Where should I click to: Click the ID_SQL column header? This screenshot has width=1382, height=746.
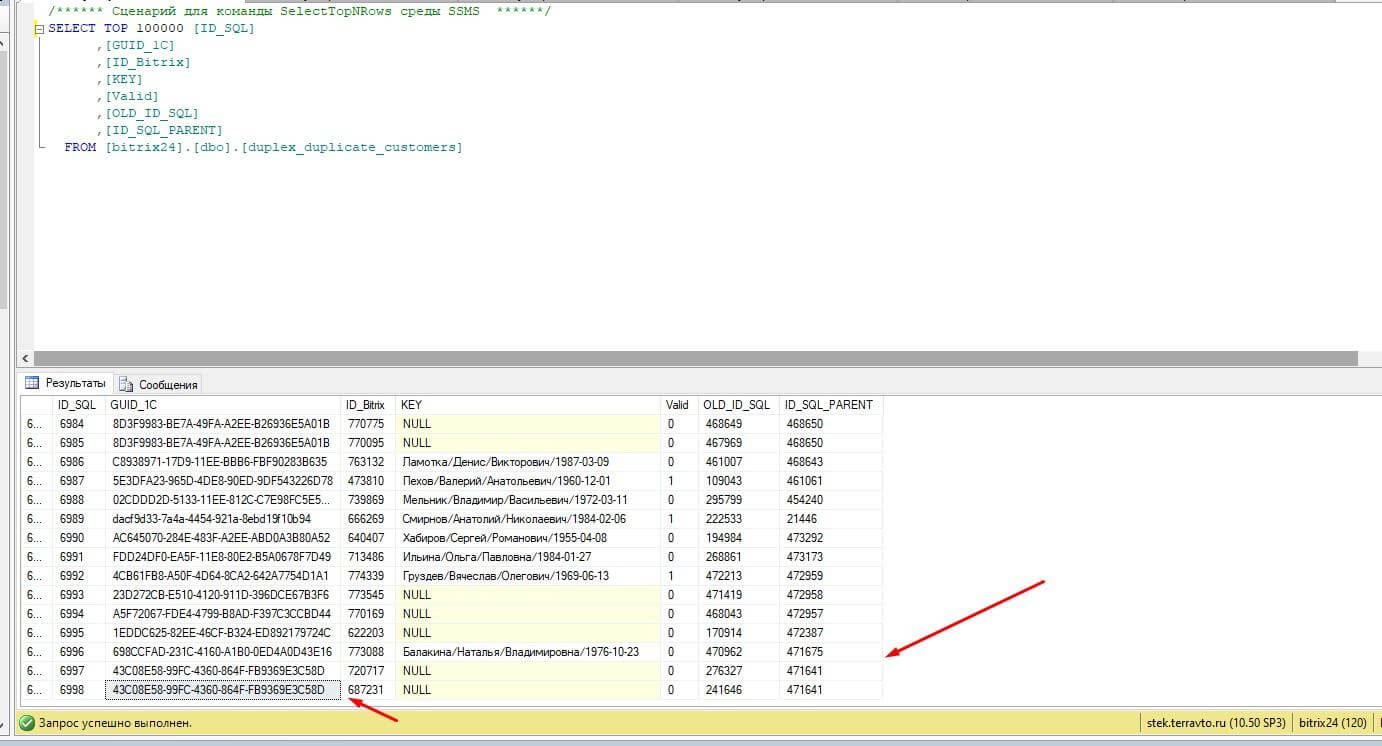(x=77, y=405)
